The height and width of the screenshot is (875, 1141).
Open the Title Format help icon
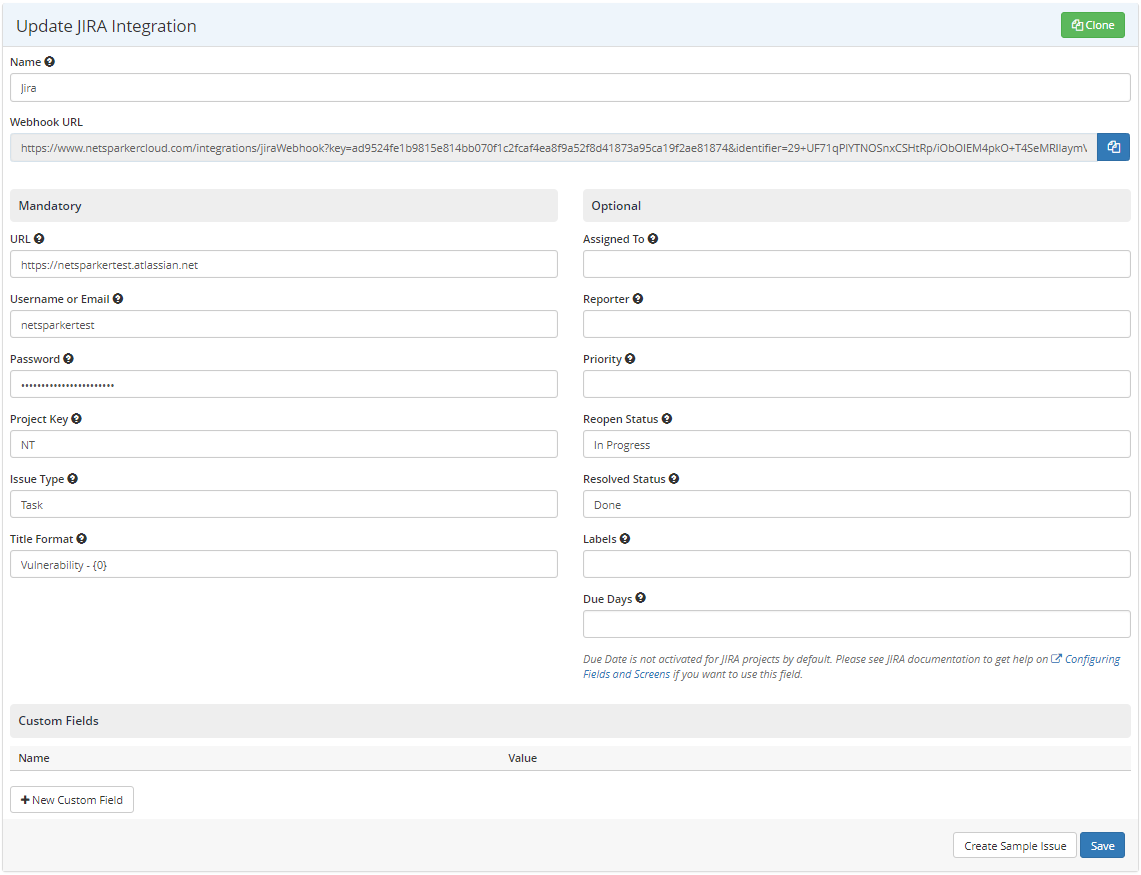click(82, 539)
